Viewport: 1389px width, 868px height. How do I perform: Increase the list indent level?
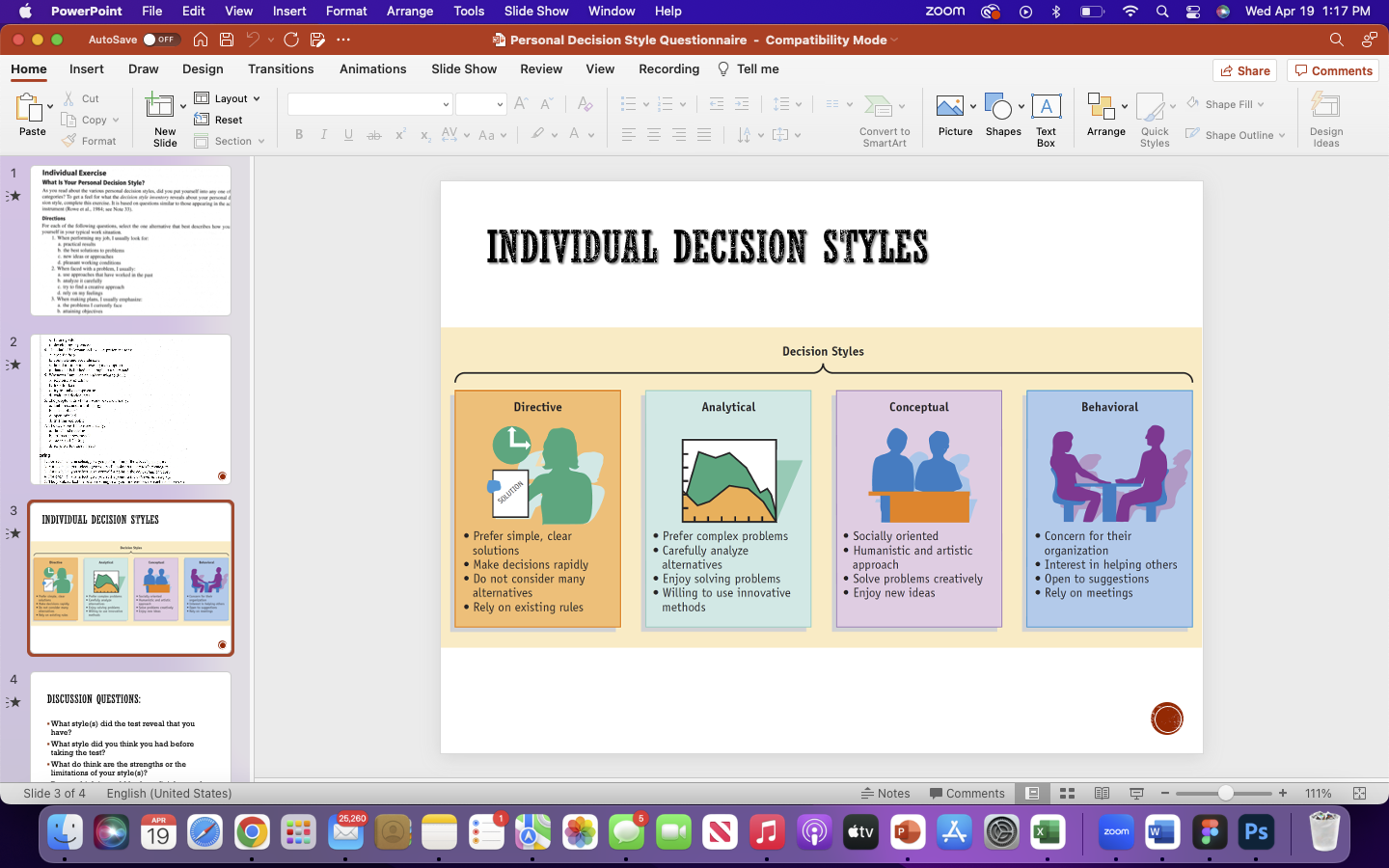point(742,103)
